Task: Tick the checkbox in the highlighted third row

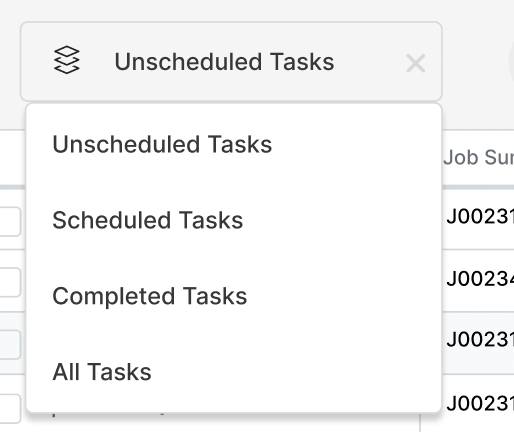Action: (x=10, y=344)
